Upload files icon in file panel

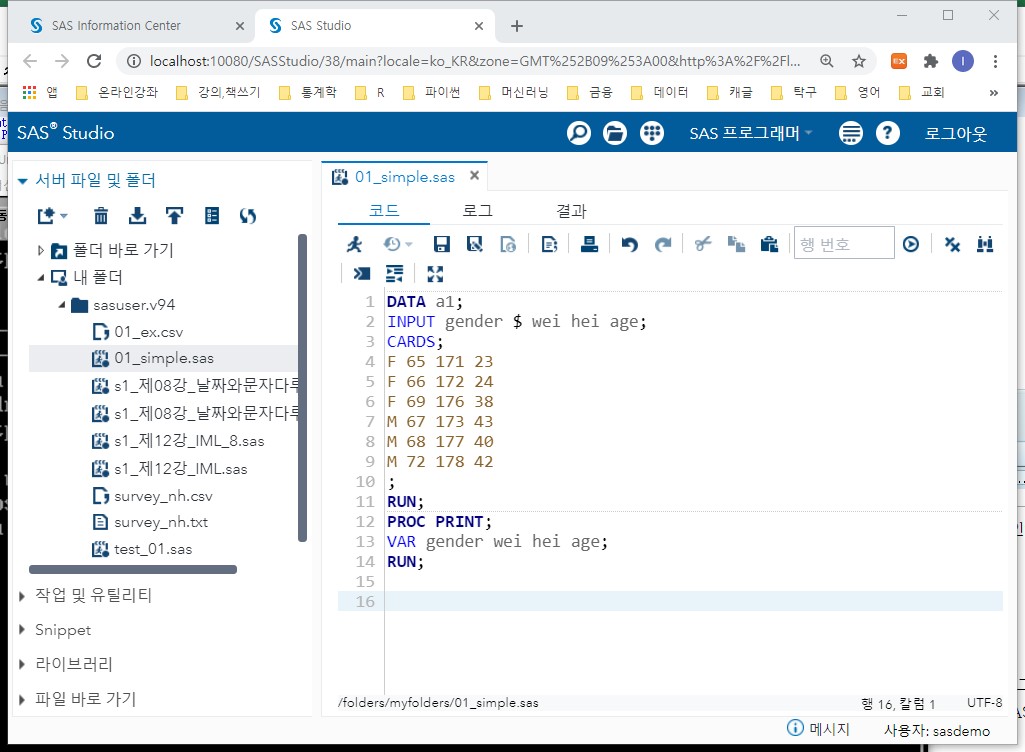(x=175, y=216)
